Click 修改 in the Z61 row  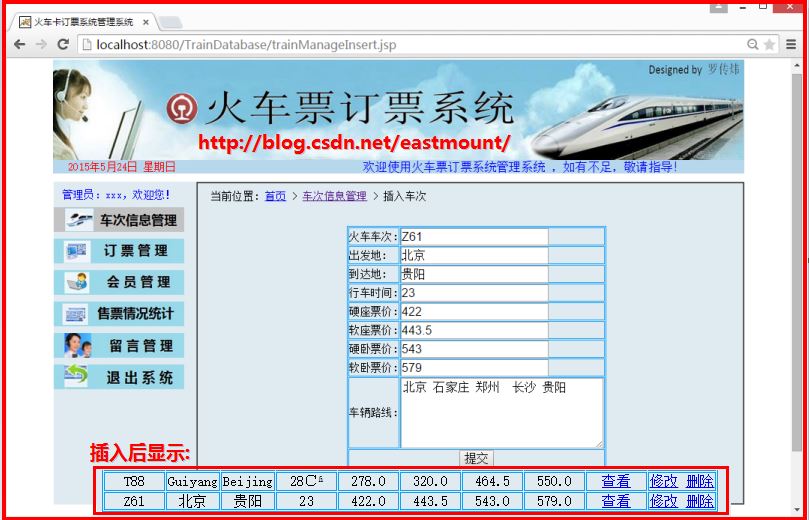tap(664, 501)
